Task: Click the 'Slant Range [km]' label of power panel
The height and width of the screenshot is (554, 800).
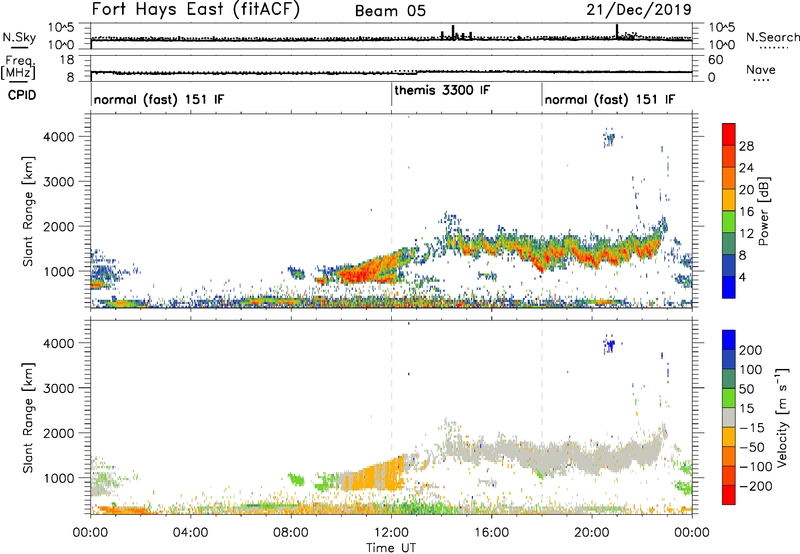Action: (x=28, y=211)
